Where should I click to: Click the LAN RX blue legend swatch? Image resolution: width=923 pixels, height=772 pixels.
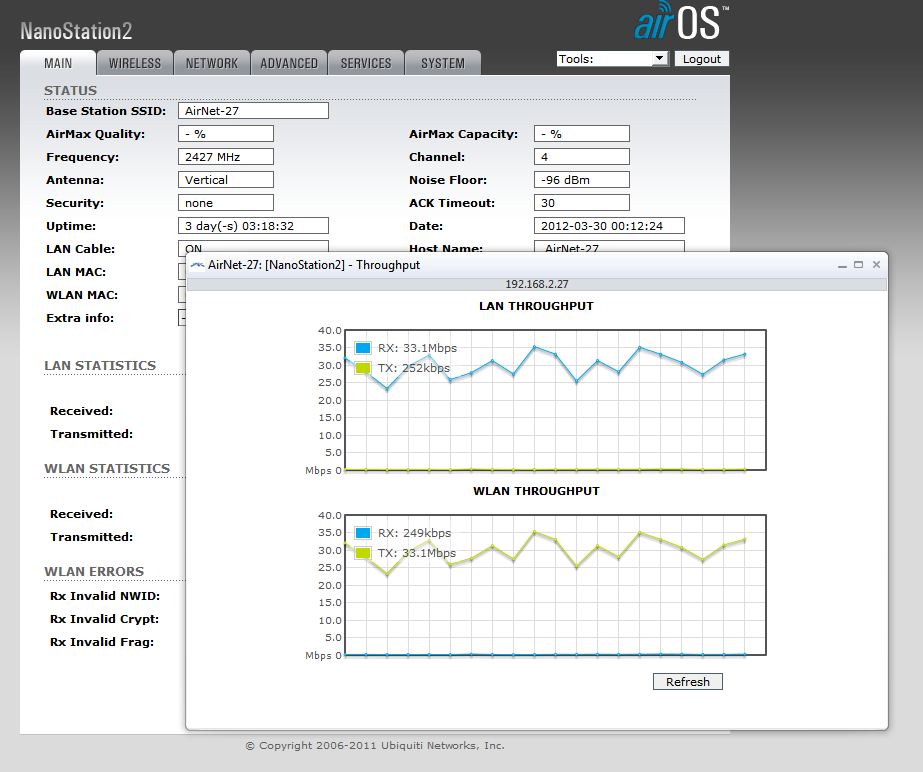click(363, 348)
